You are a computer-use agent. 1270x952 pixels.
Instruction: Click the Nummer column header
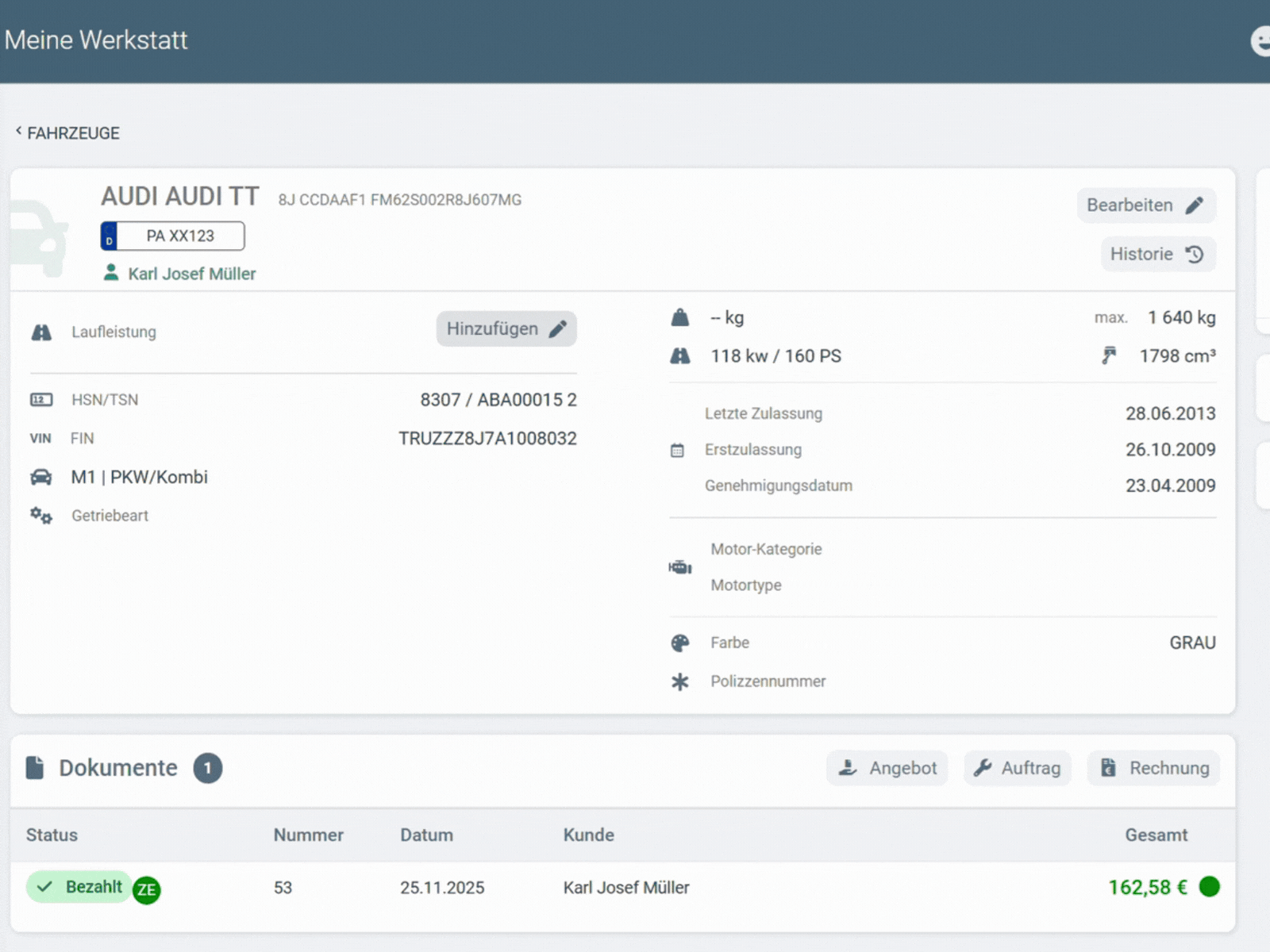pyautogui.click(x=309, y=835)
